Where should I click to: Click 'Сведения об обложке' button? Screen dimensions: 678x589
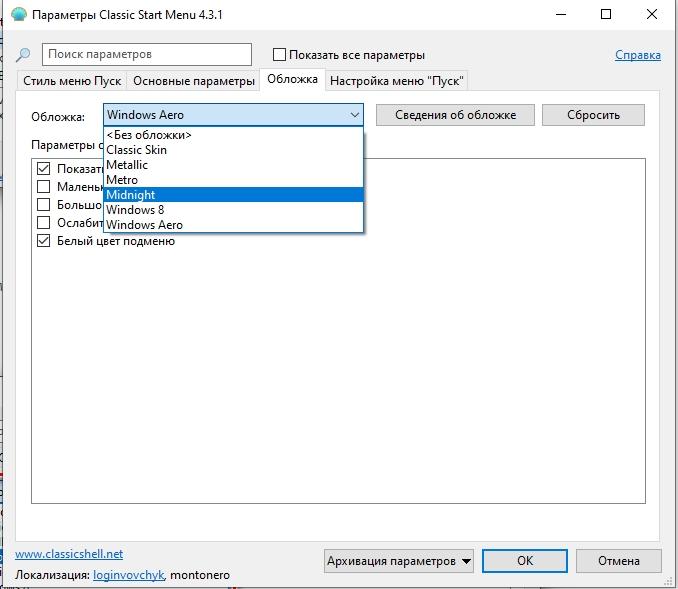[x=455, y=115]
